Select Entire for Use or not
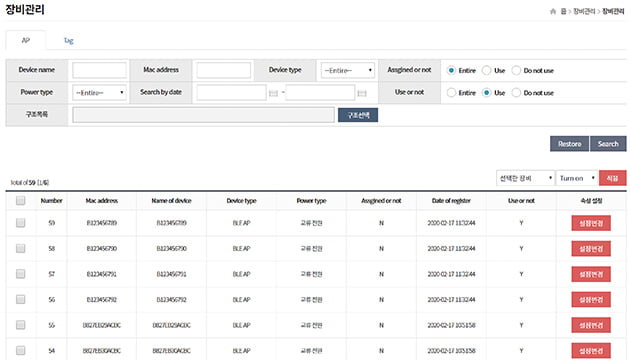 point(451,93)
